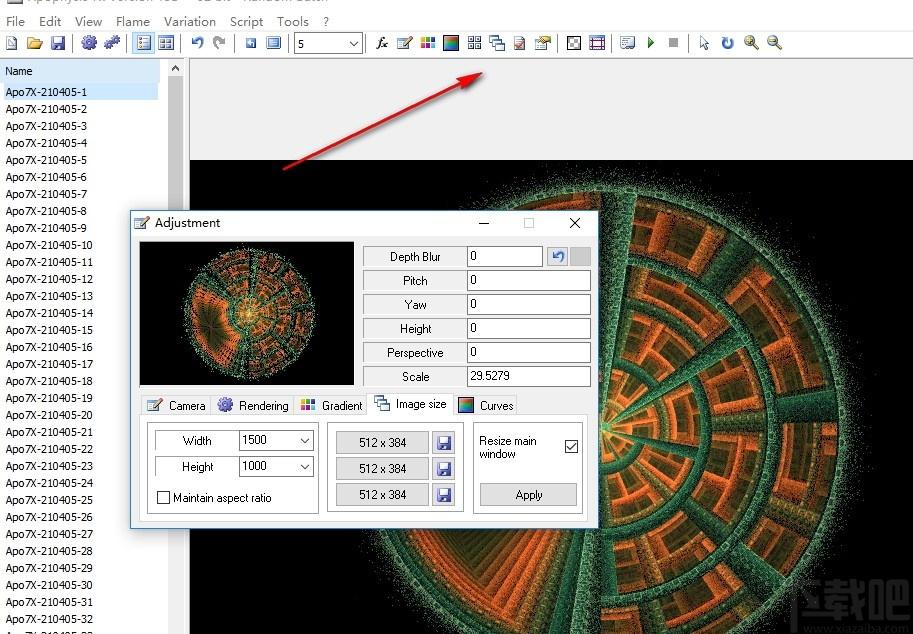Click the green run script arrow
913x634 pixels.
pyautogui.click(x=651, y=43)
